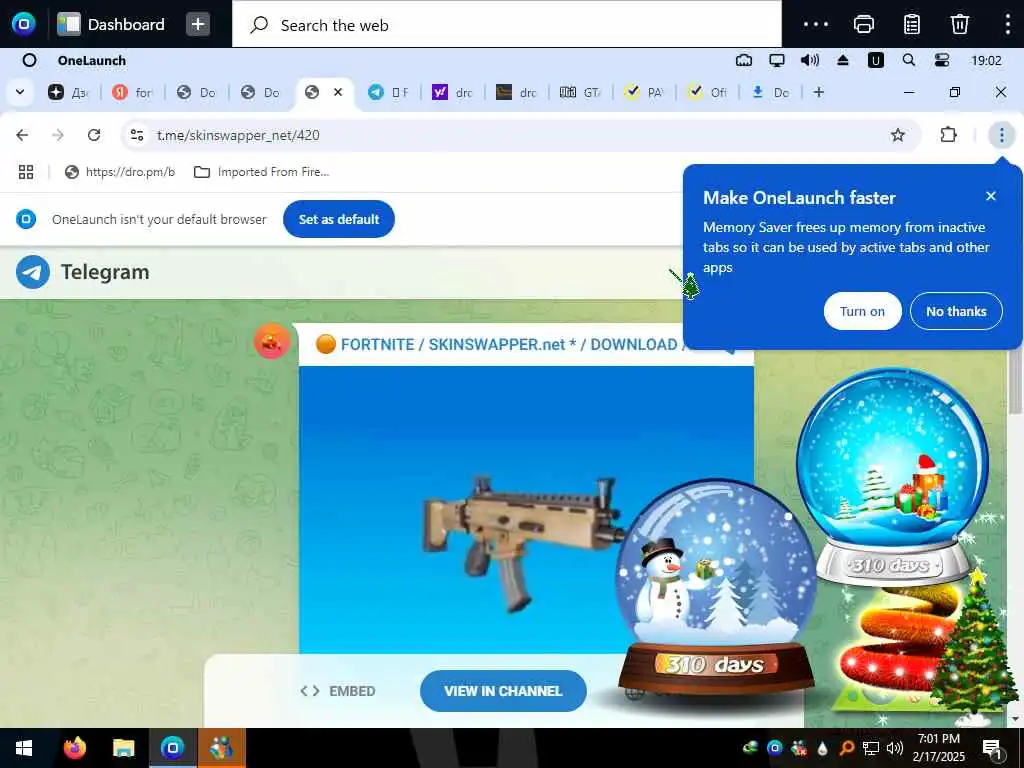Switch to the 'PA' checkmark tab
1024x768 pixels.
(x=644, y=93)
